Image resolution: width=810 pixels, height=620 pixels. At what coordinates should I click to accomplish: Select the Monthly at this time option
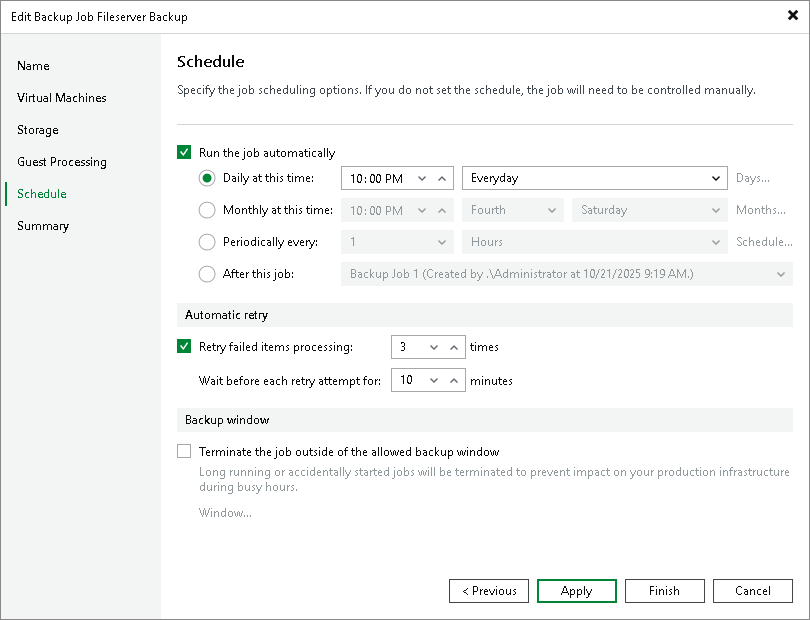tap(207, 210)
